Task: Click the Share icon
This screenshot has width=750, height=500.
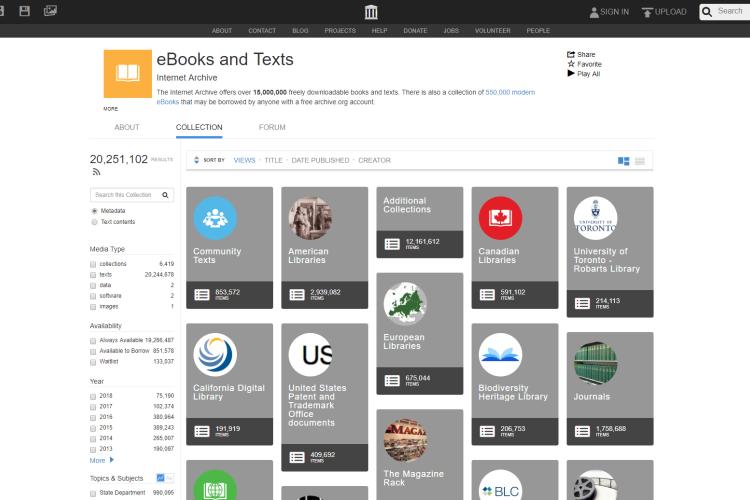Action: (x=571, y=55)
